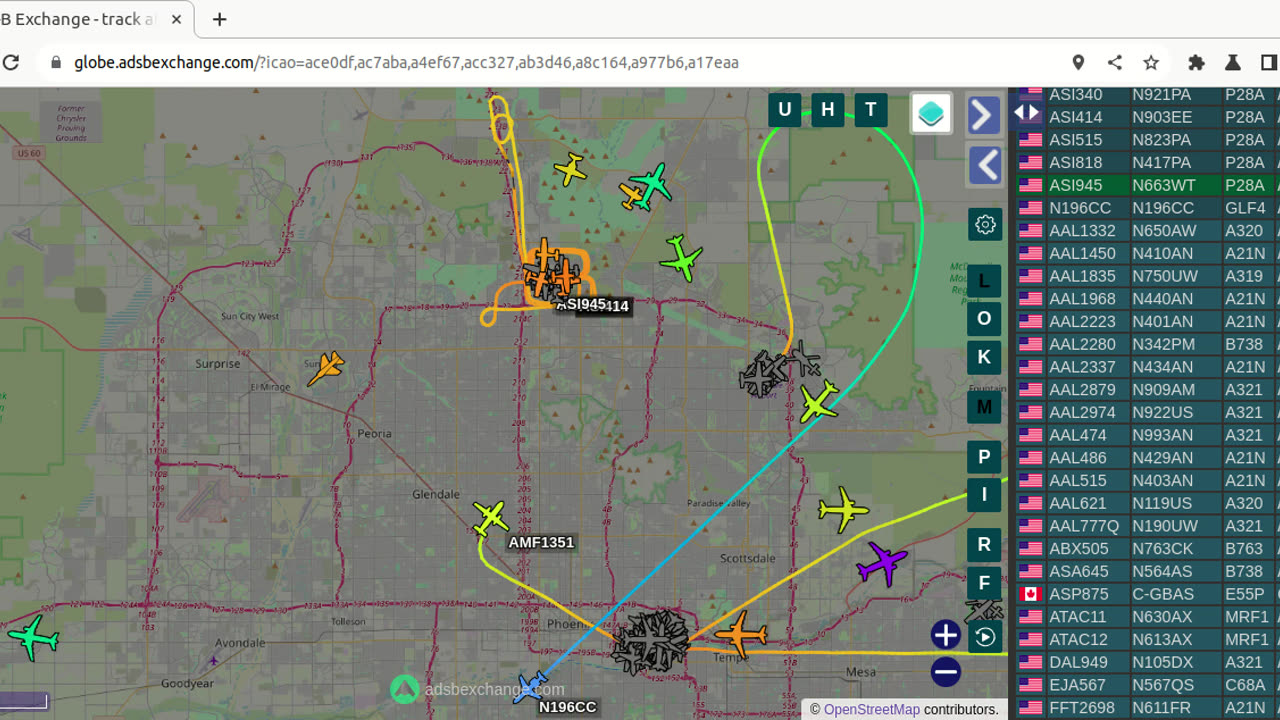
Task: Zoom out with the minus button
Action: coord(945,672)
